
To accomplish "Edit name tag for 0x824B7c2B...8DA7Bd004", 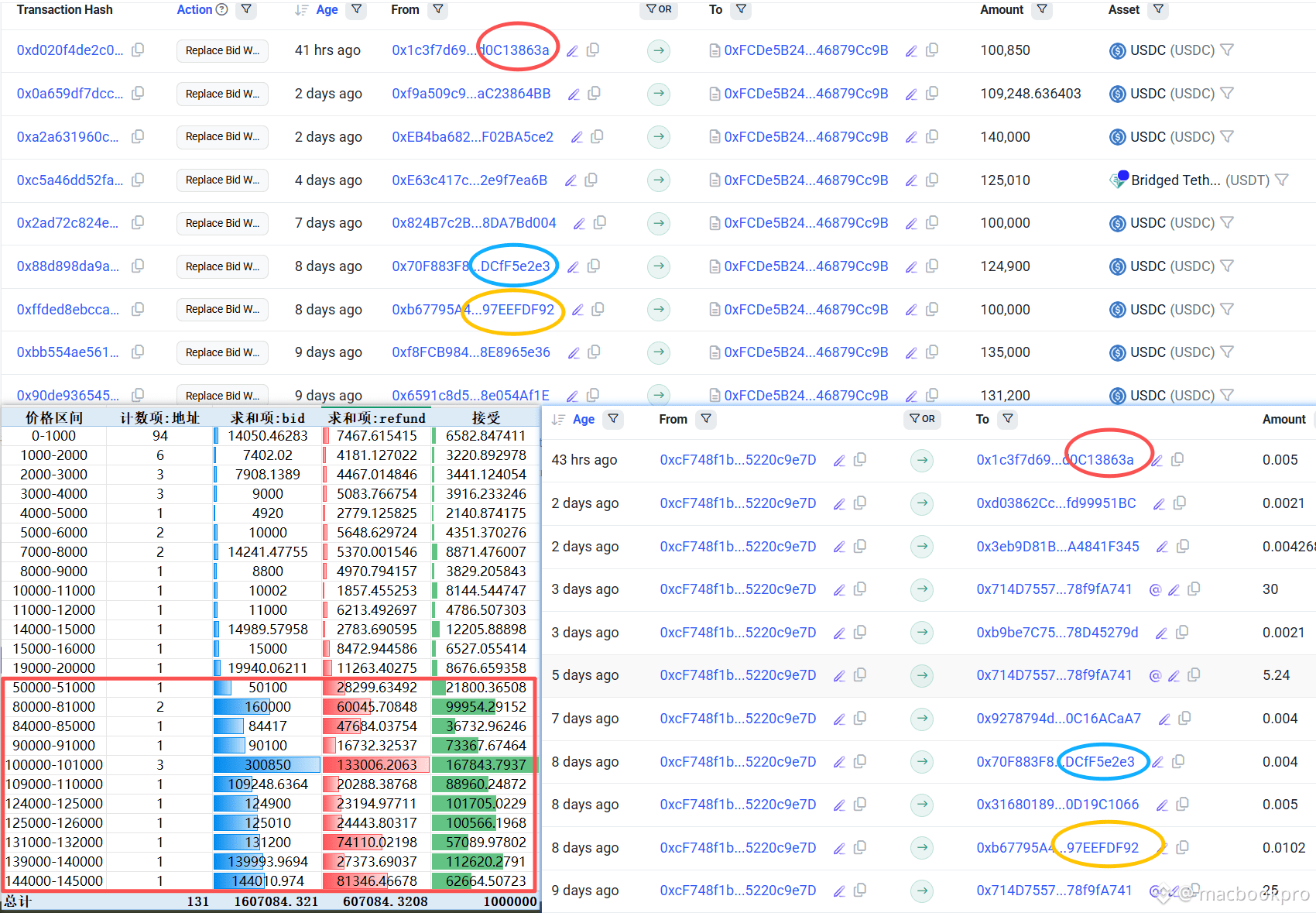I will tap(578, 224).
